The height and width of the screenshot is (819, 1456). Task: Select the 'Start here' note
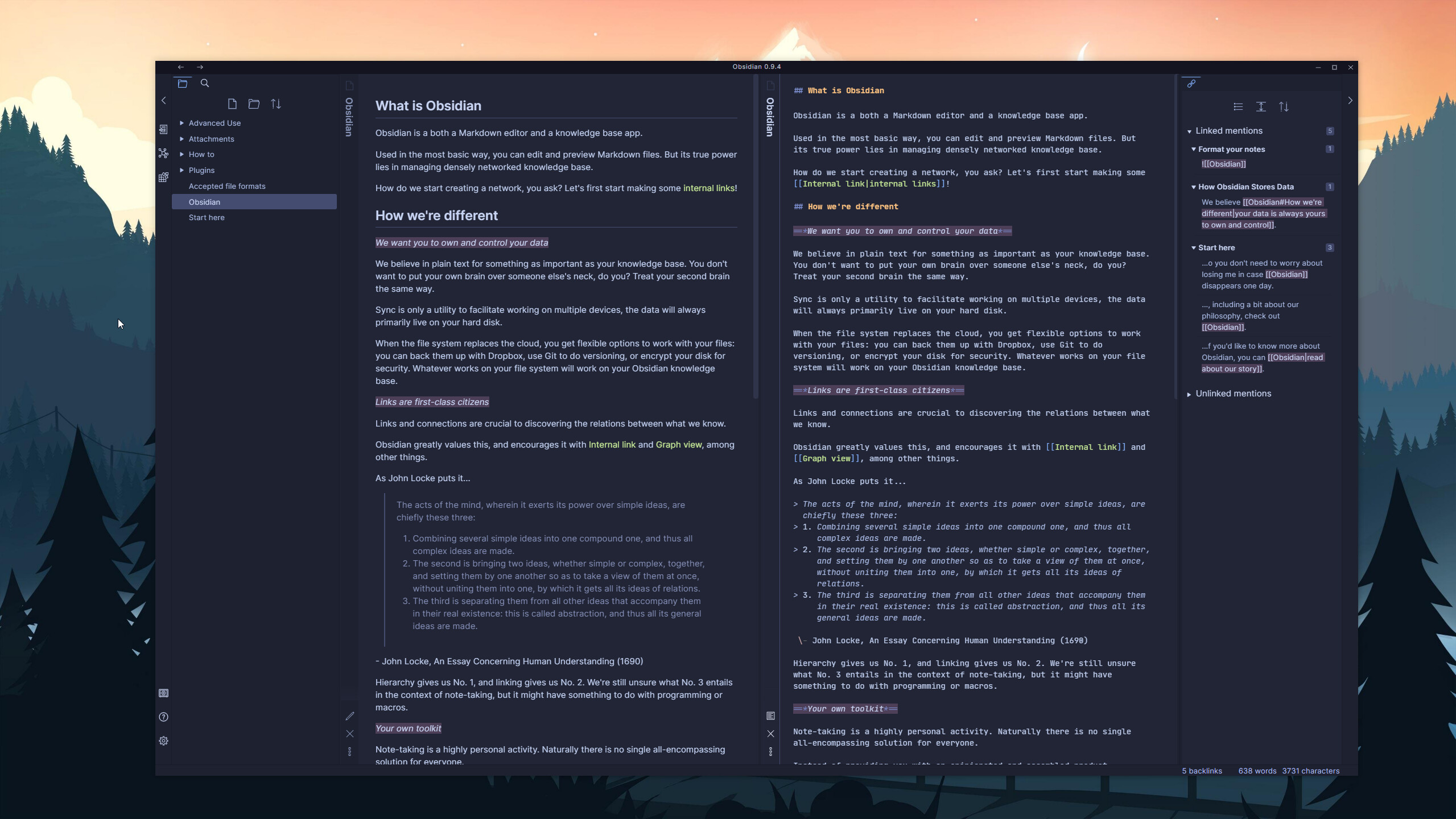coord(206,217)
